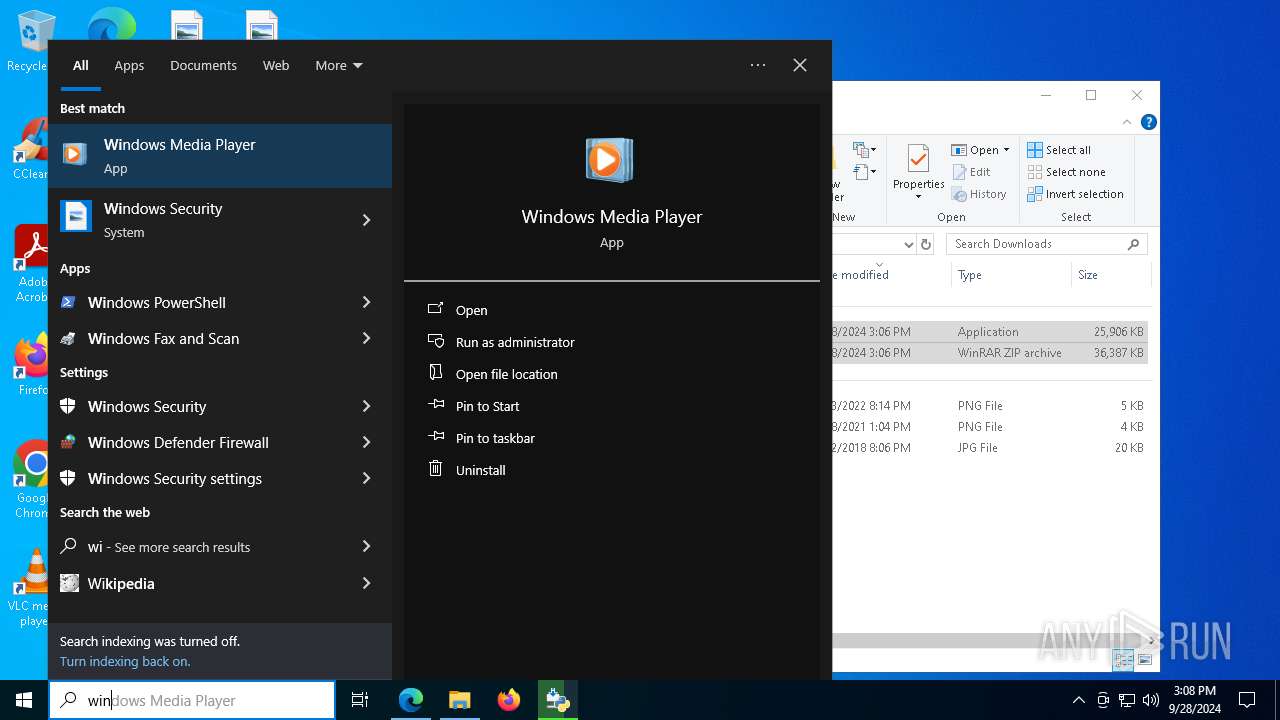Image resolution: width=1280 pixels, height=720 pixels.
Task: Click Windows Defender Firewall settings icon
Action: click(68, 442)
